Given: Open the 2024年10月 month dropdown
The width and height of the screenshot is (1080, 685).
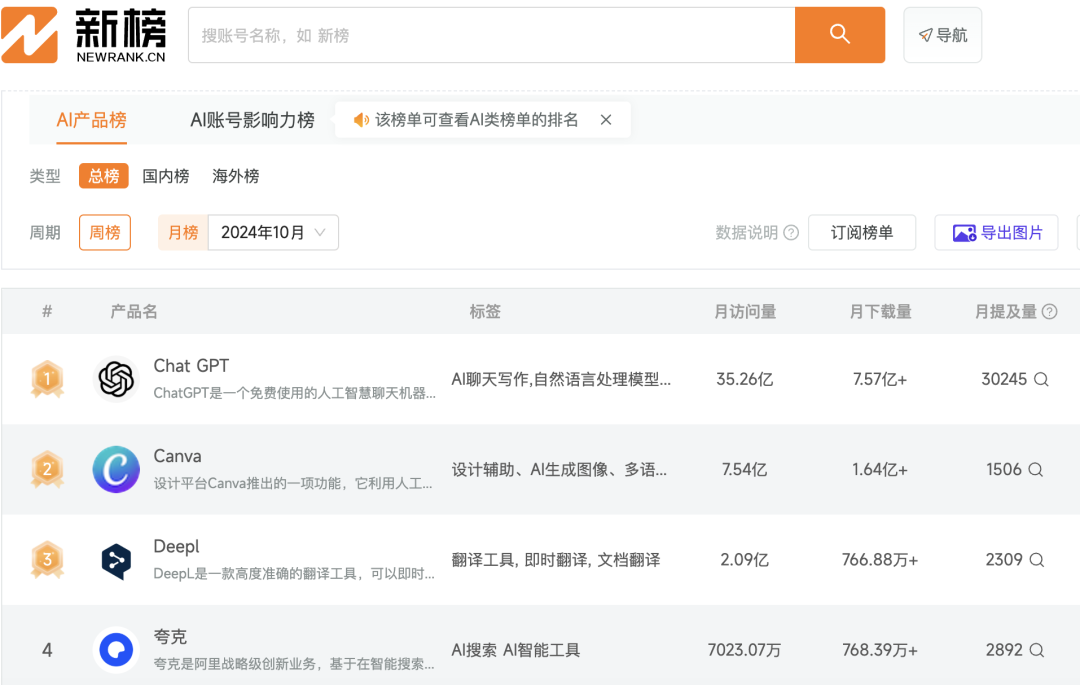Looking at the screenshot, I should [x=273, y=233].
